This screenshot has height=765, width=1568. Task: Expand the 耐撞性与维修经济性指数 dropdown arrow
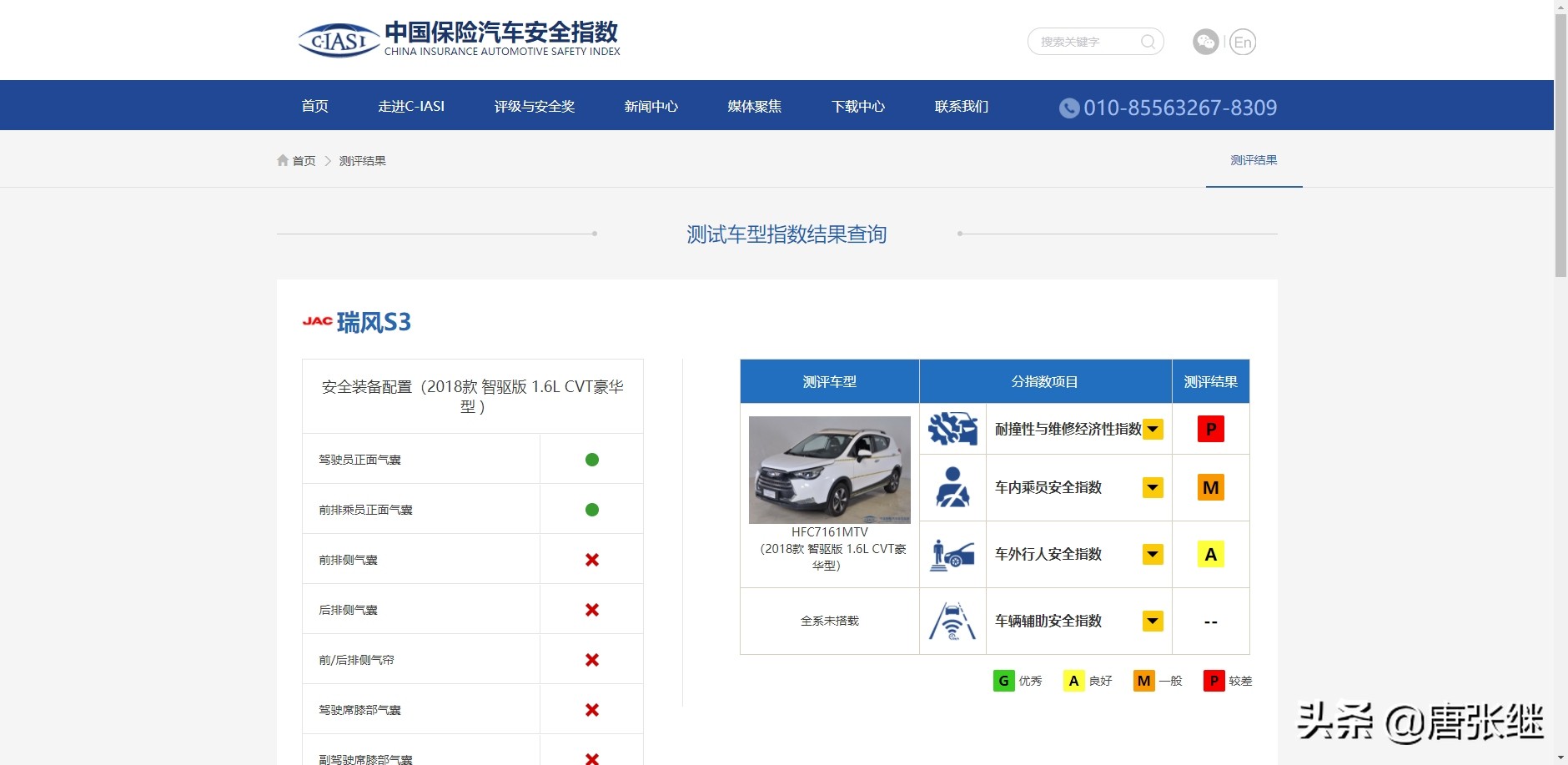(1152, 428)
